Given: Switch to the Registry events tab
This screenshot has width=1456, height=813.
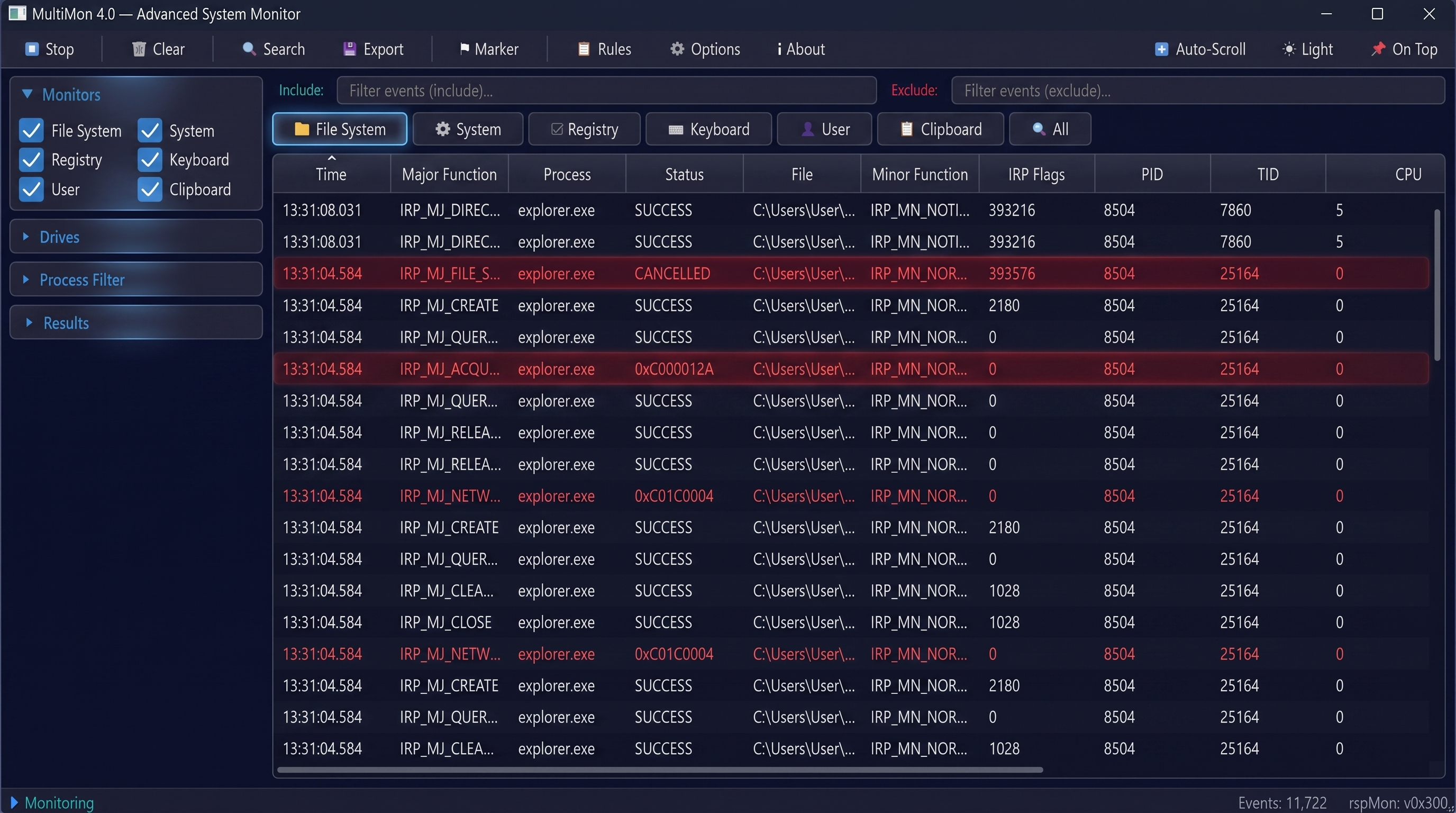Looking at the screenshot, I should pos(585,130).
